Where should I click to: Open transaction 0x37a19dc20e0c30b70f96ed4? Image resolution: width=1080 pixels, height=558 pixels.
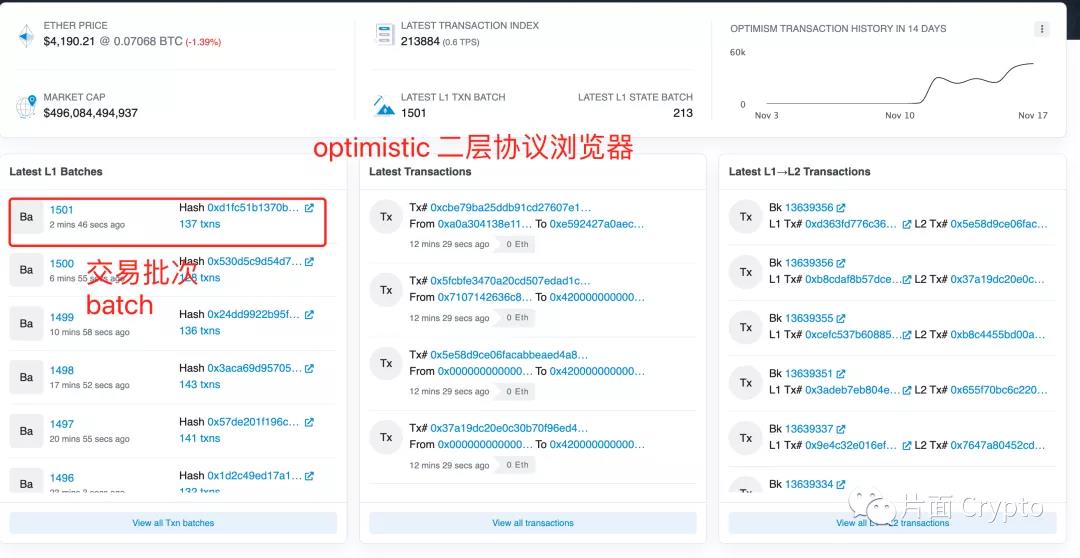pos(509,428)
